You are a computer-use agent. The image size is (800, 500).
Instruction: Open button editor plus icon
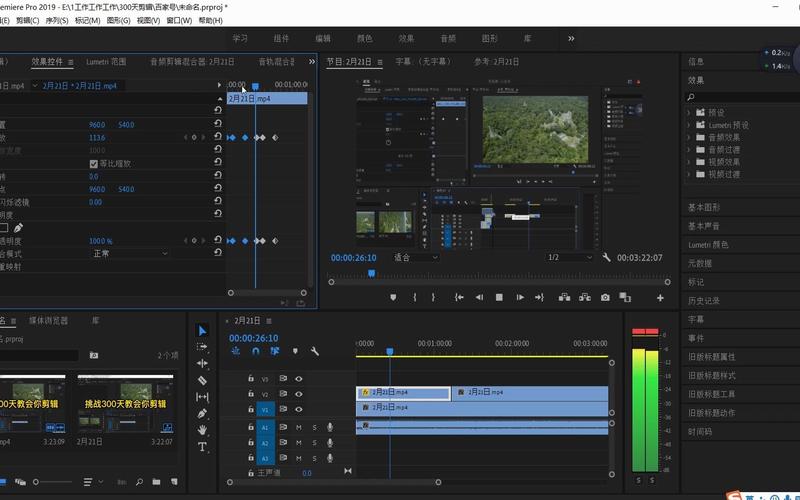(660, 298)
